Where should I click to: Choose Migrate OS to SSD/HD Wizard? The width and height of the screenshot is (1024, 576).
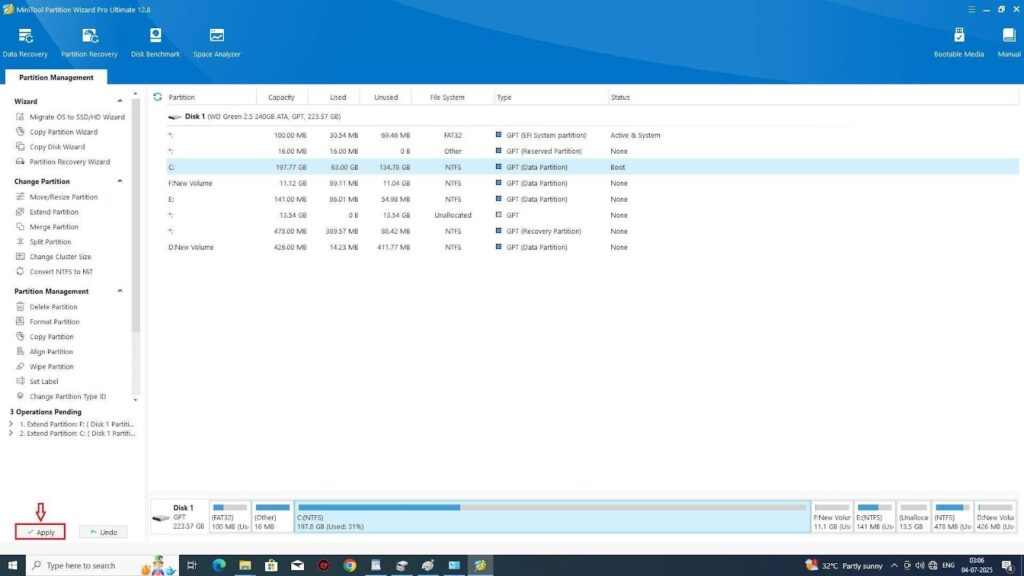tap(76, 117)
